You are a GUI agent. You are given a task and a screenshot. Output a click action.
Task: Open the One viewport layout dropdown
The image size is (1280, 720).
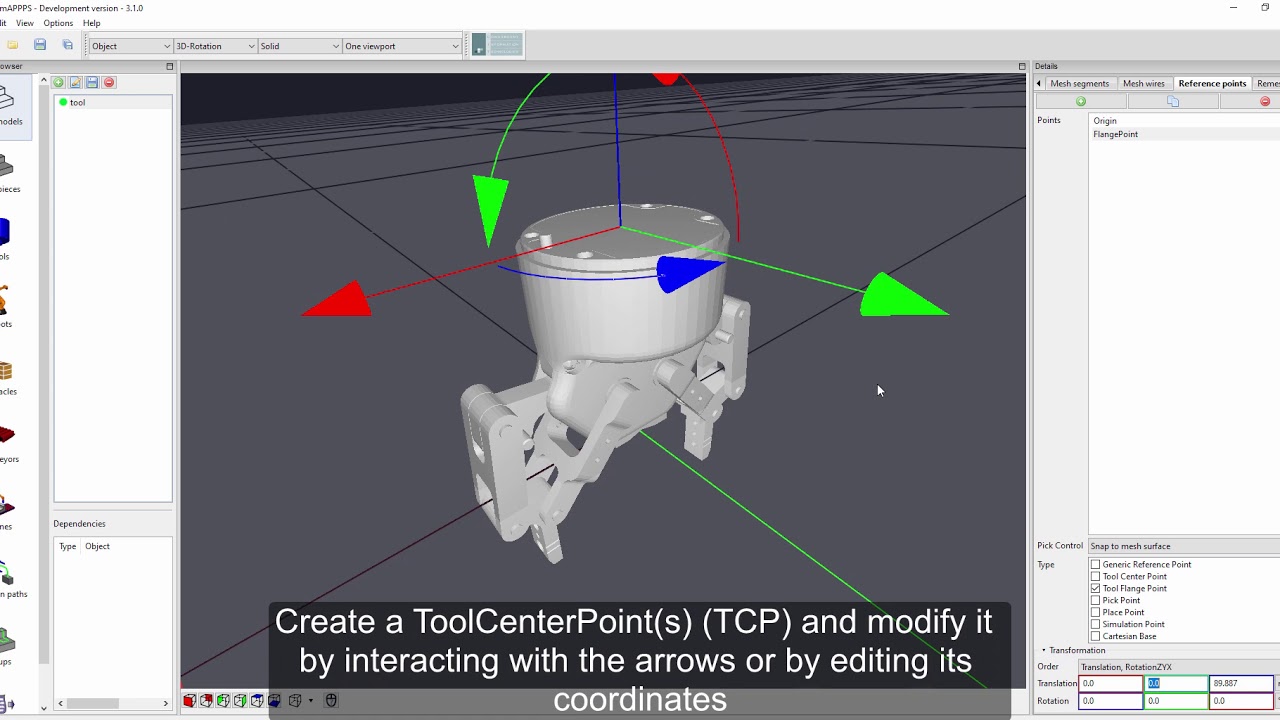coord(401,46)
